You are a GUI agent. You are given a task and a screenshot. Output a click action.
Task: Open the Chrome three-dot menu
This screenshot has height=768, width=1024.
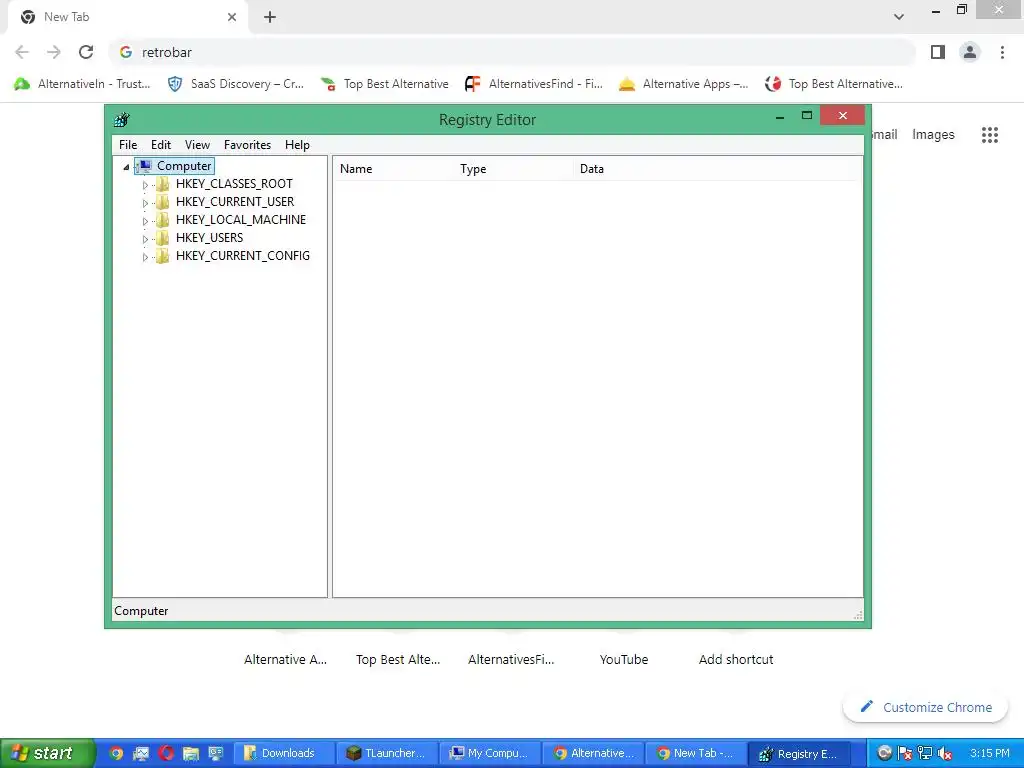[1002, 52]
